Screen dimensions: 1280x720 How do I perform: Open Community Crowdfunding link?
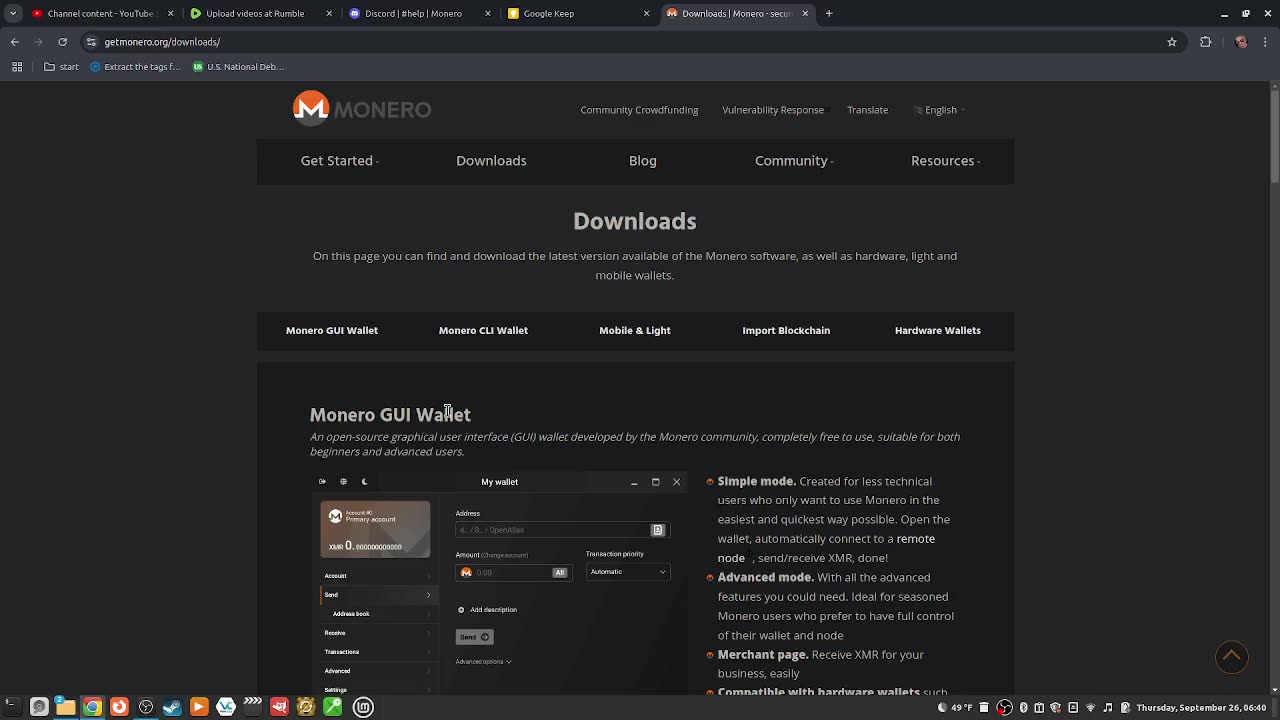point(639,110)
